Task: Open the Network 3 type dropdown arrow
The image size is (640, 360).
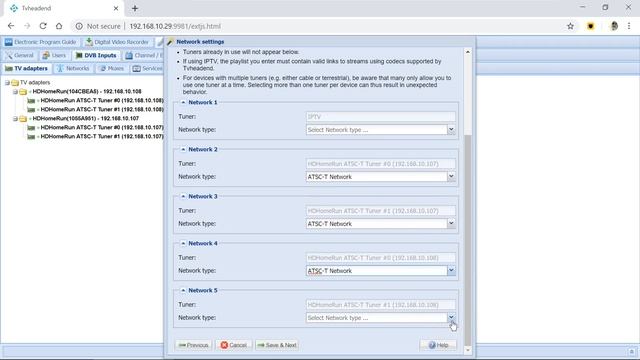Action: 451,224
